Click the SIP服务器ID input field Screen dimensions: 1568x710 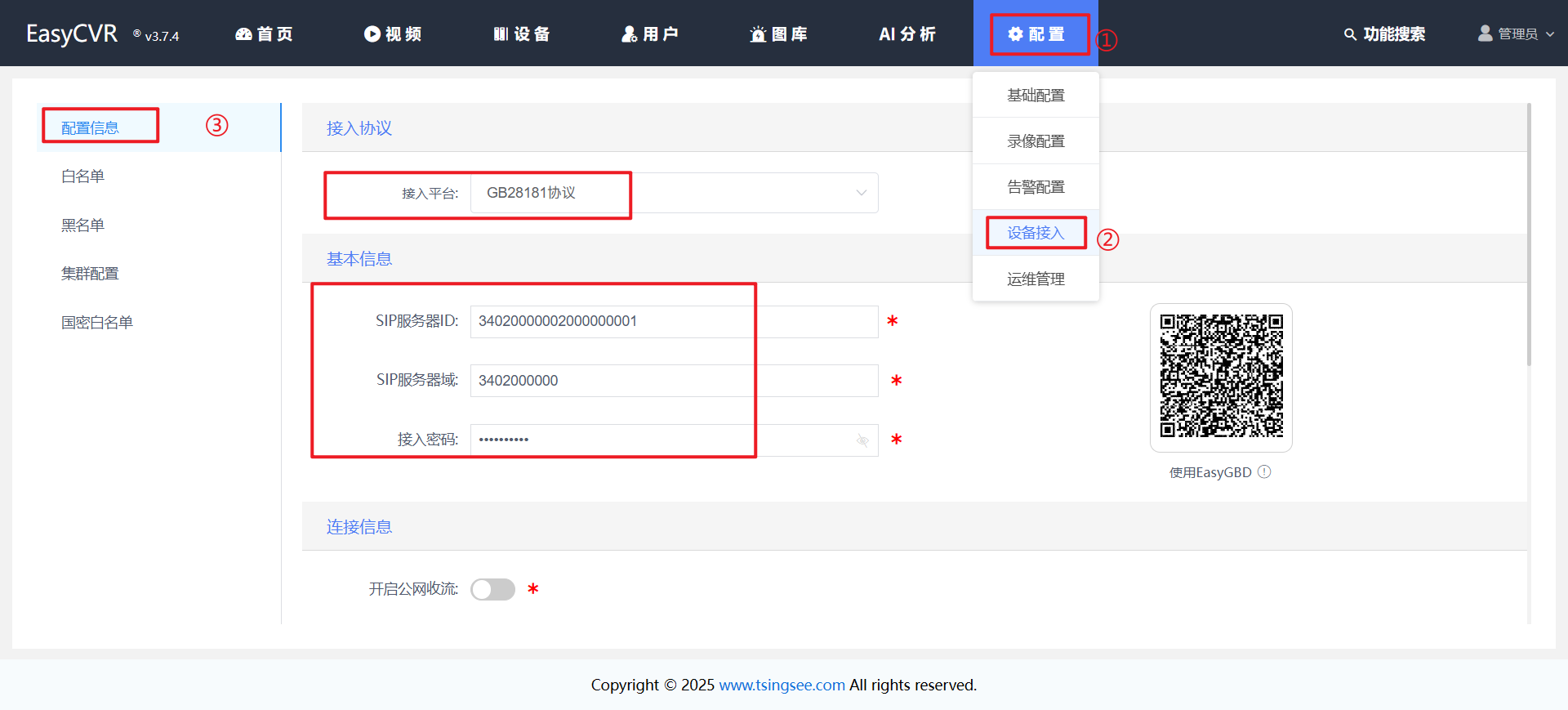(x=674, y=321)
